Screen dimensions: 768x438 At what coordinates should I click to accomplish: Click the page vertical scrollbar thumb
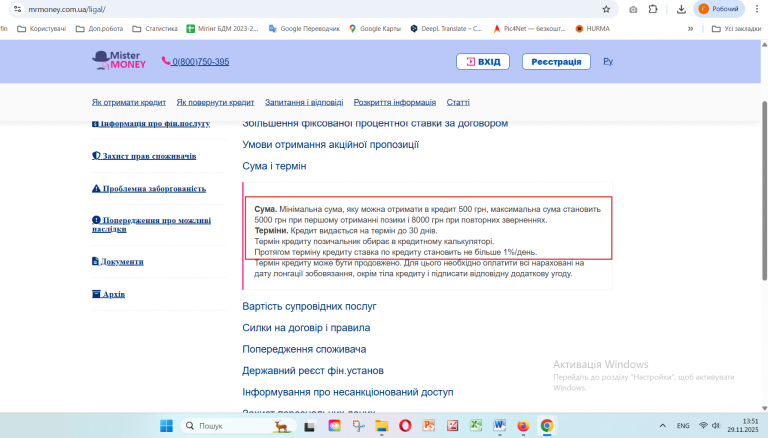point(764,191)
